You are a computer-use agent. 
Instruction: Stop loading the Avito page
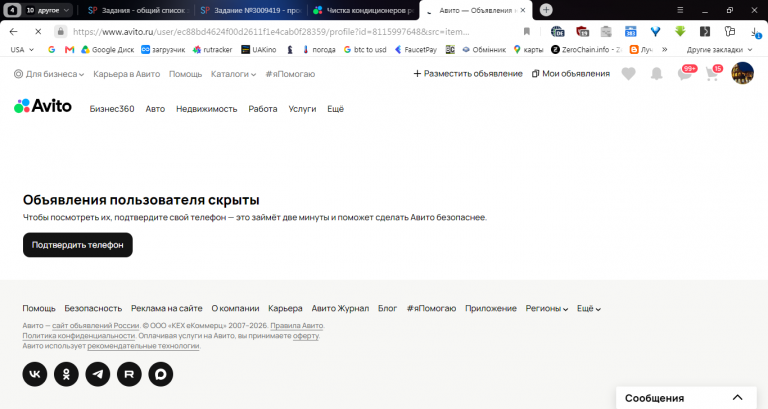(38, 31)
